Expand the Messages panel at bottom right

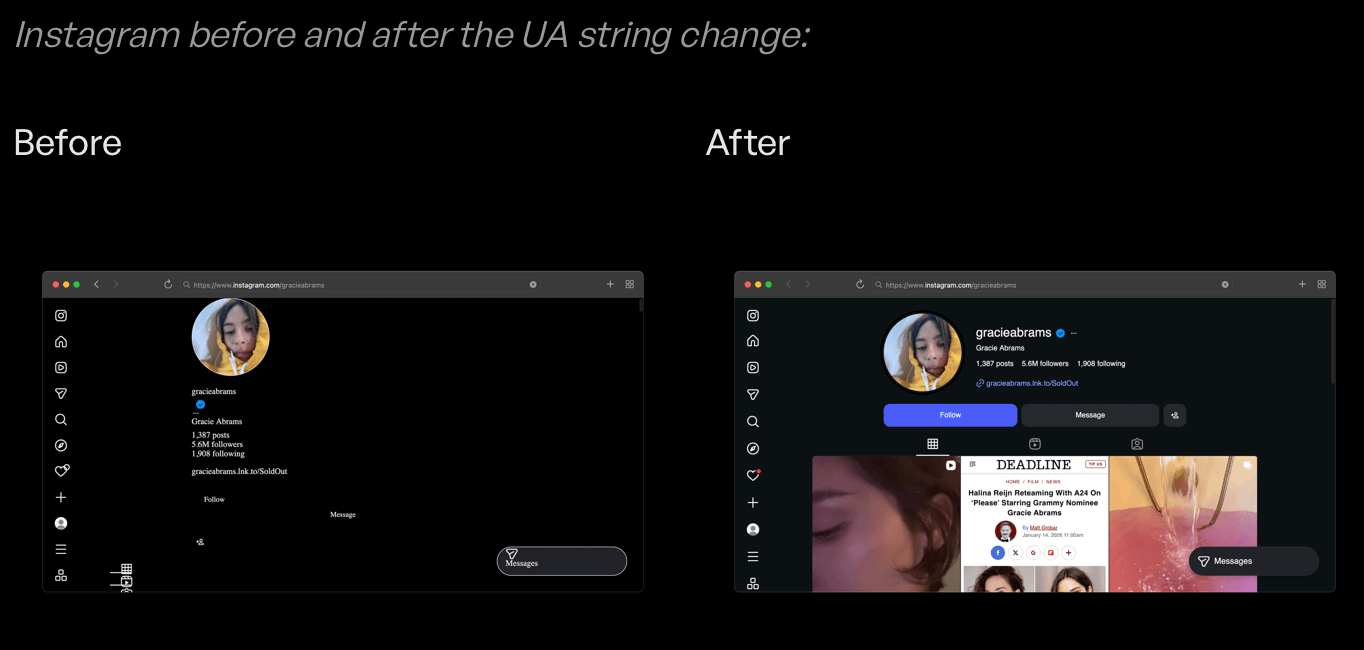coord(1253,561)
